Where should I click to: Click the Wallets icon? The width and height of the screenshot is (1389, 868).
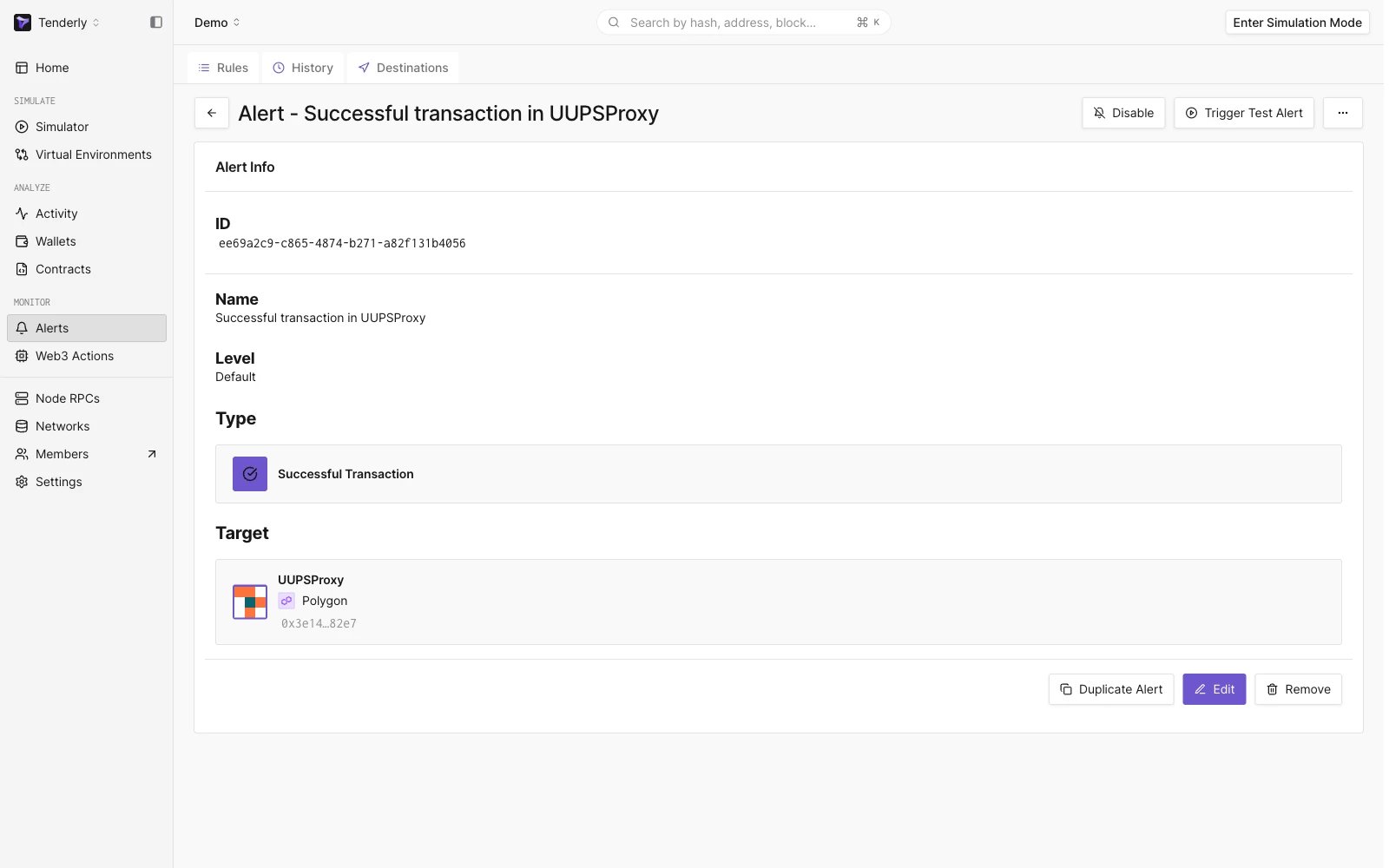point(22,241)
